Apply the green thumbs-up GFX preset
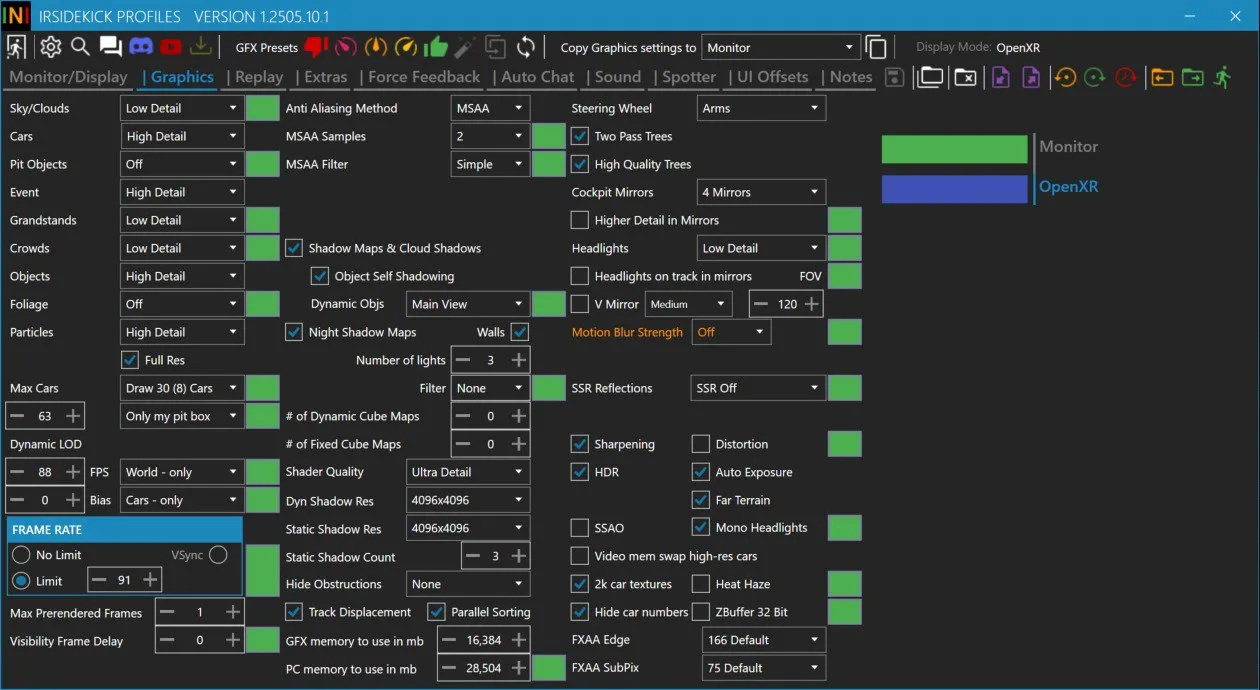This screenshot has width=1260, height=690. [435, 47]
